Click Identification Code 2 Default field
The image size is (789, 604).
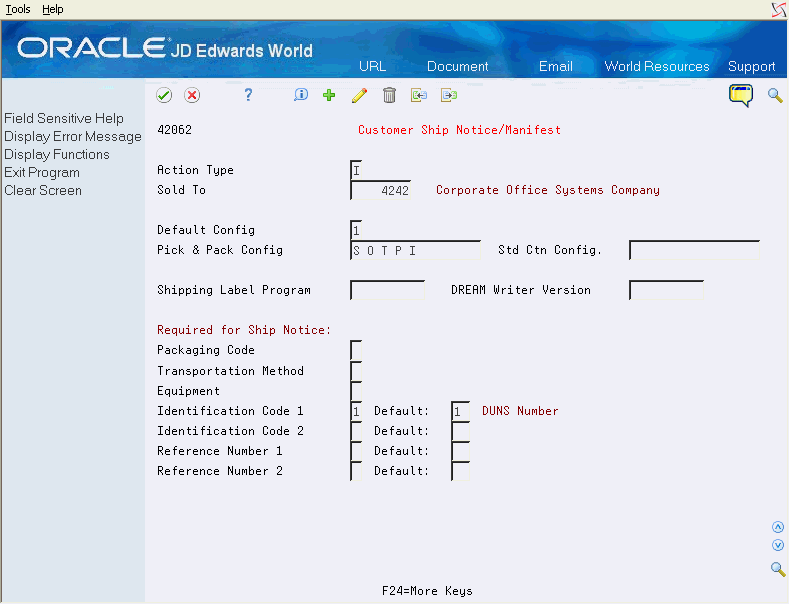[460, 431]
